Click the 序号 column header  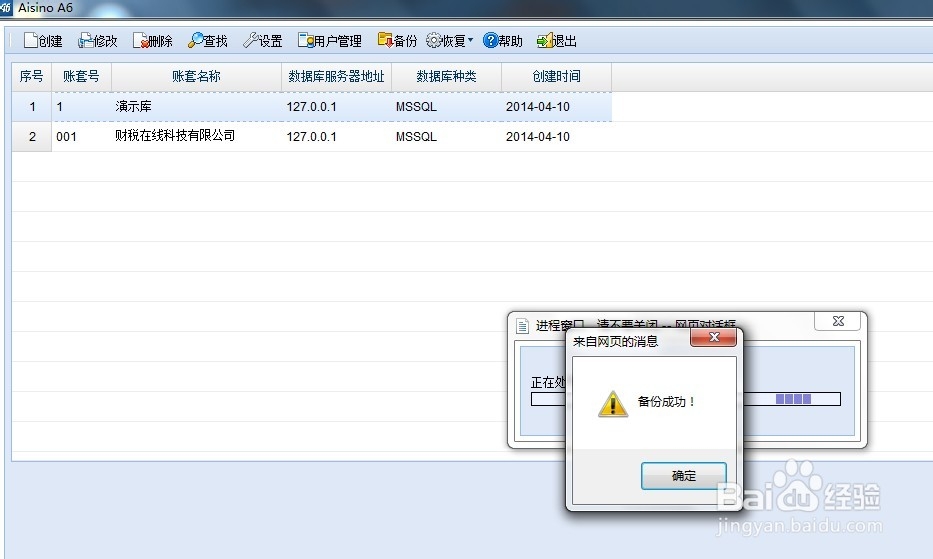tap(32, 76)
